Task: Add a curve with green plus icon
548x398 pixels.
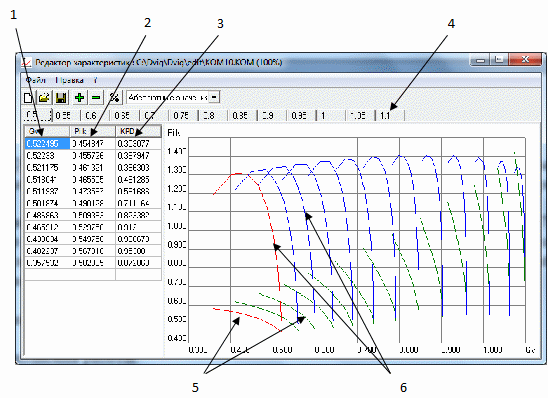Action: (79, 97)
